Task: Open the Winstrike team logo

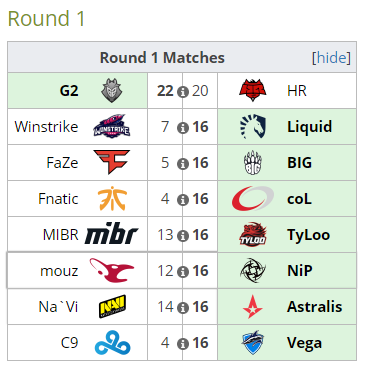Action: [x=112, y=126]
